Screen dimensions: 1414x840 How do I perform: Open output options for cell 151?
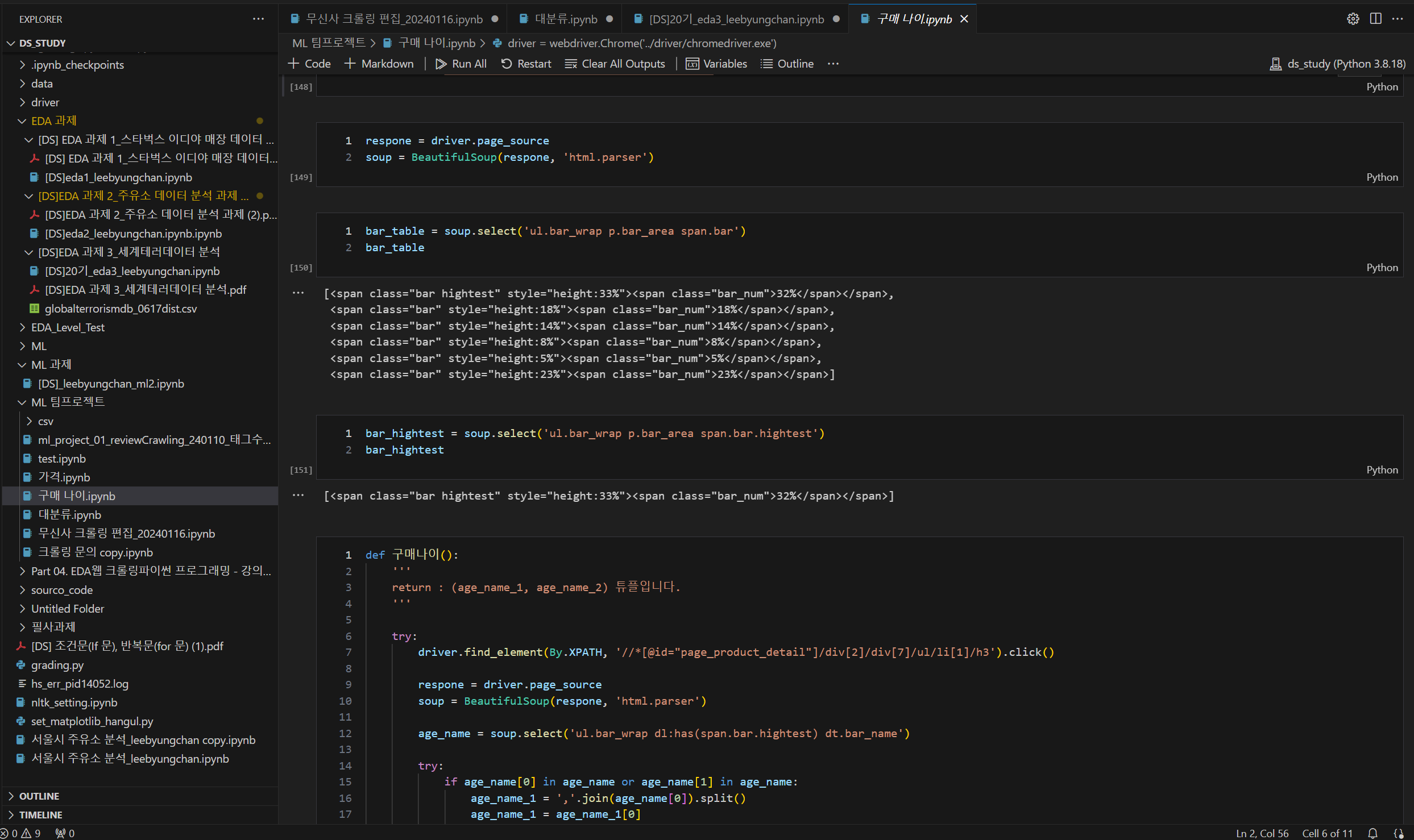pos(298,496)
